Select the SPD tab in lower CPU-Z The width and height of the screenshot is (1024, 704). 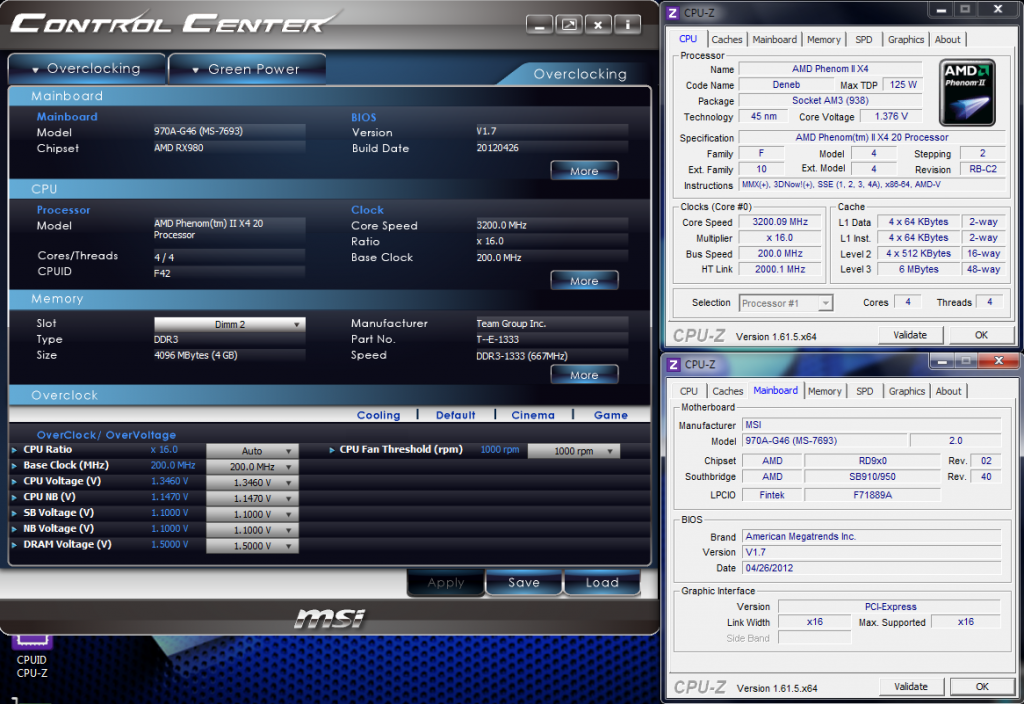pyautogui.click(x=864, y=391)
